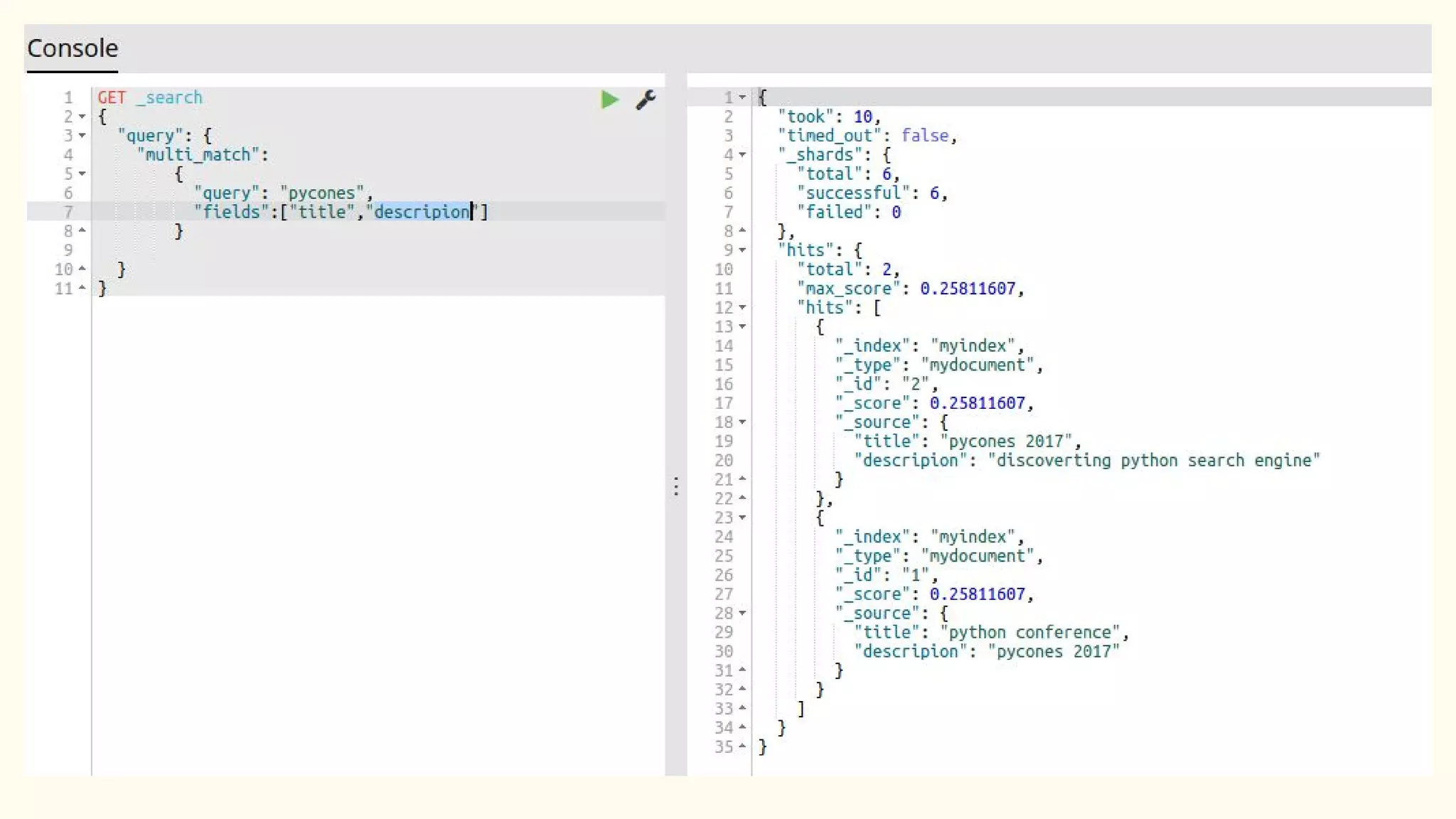This screenshot has height=819, width=1456.
Task: Collapse the "query" block at editor line 3
Action: point(82,136)
